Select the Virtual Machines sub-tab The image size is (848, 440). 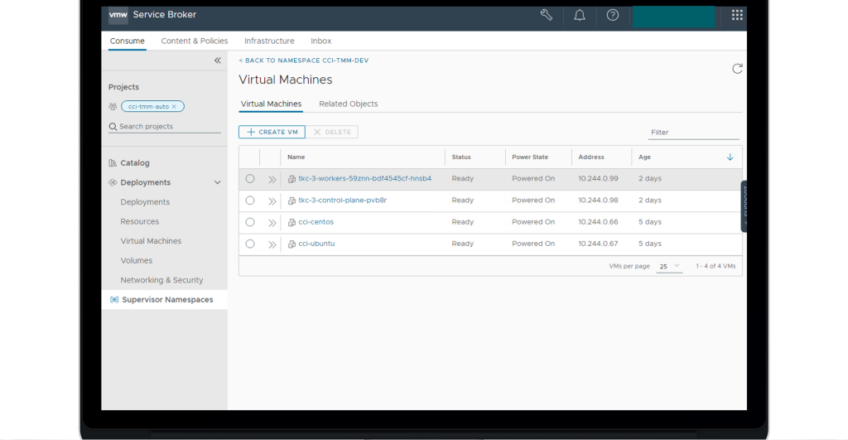pos(271,104)
